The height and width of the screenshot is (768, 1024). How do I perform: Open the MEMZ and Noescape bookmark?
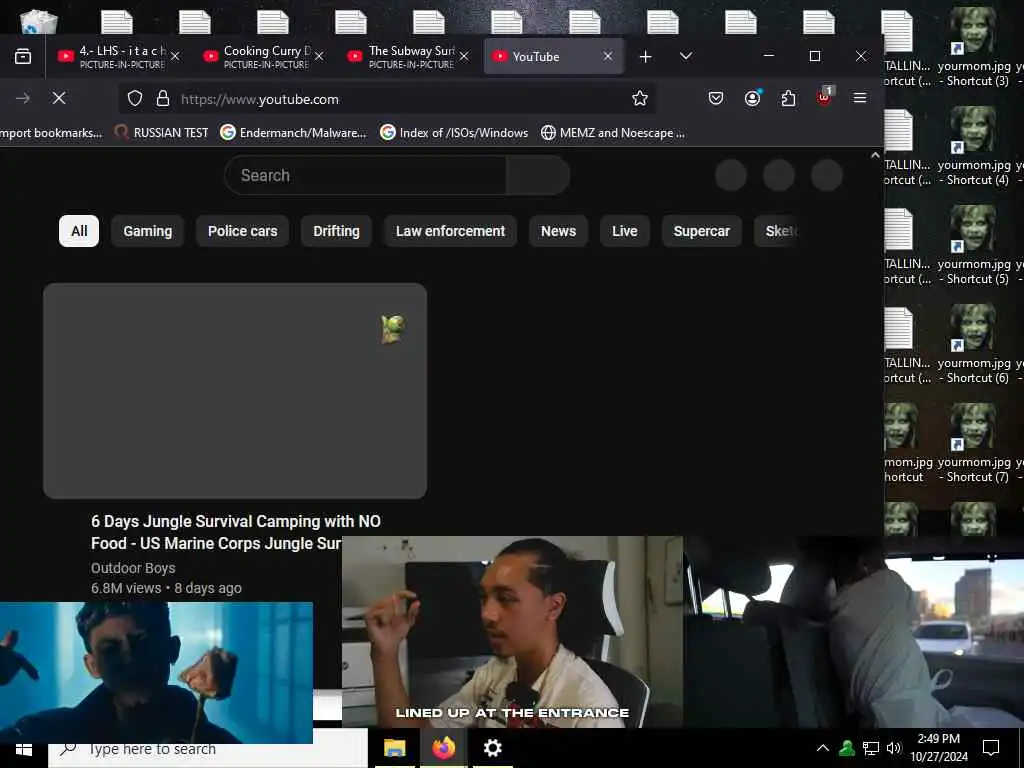tap(613, 133)
